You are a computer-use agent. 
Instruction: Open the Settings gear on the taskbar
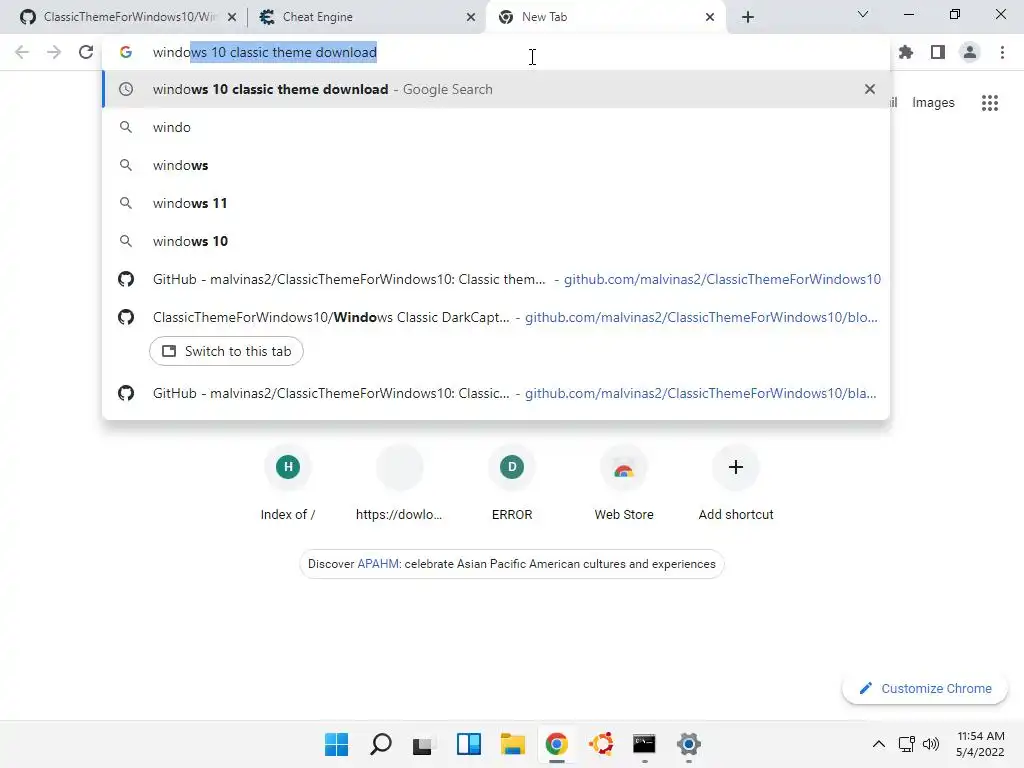pos(688,744)
